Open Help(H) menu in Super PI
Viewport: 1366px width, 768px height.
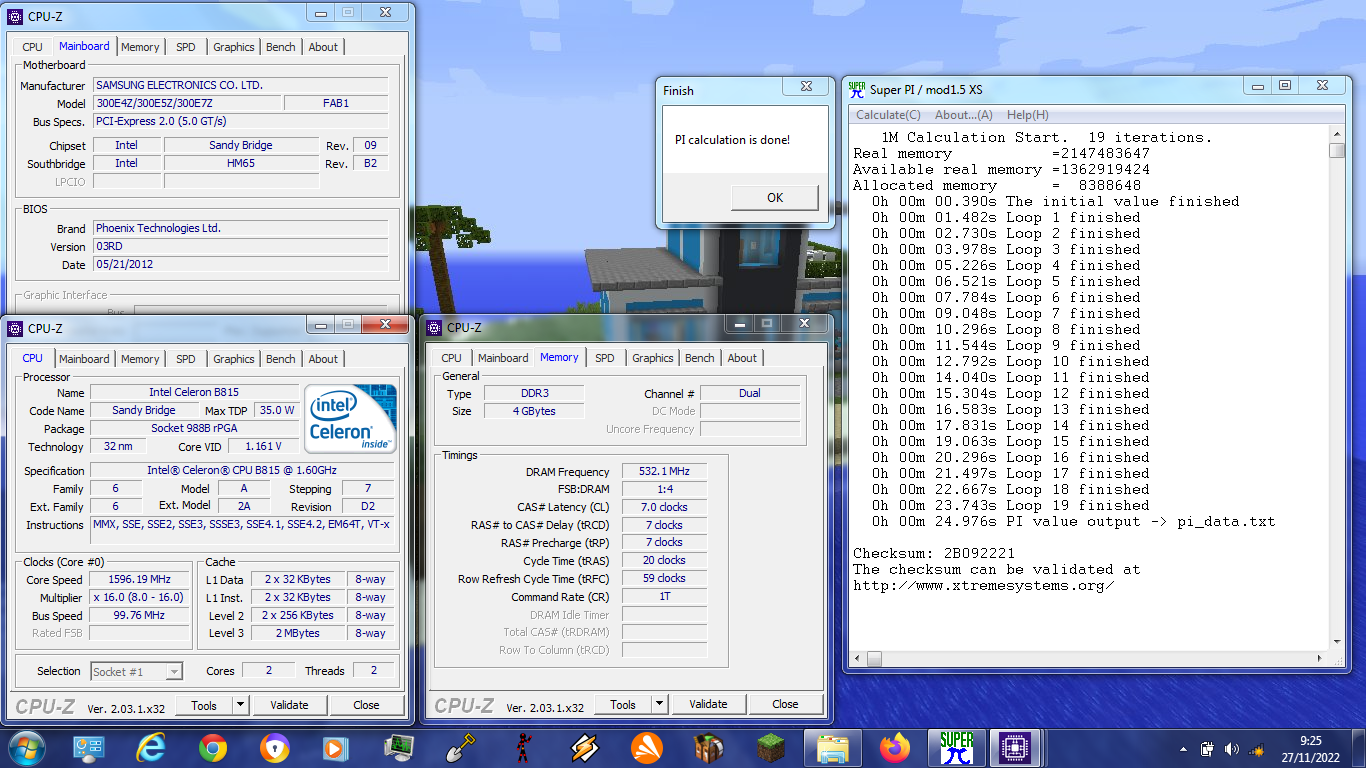[1028, 115]
